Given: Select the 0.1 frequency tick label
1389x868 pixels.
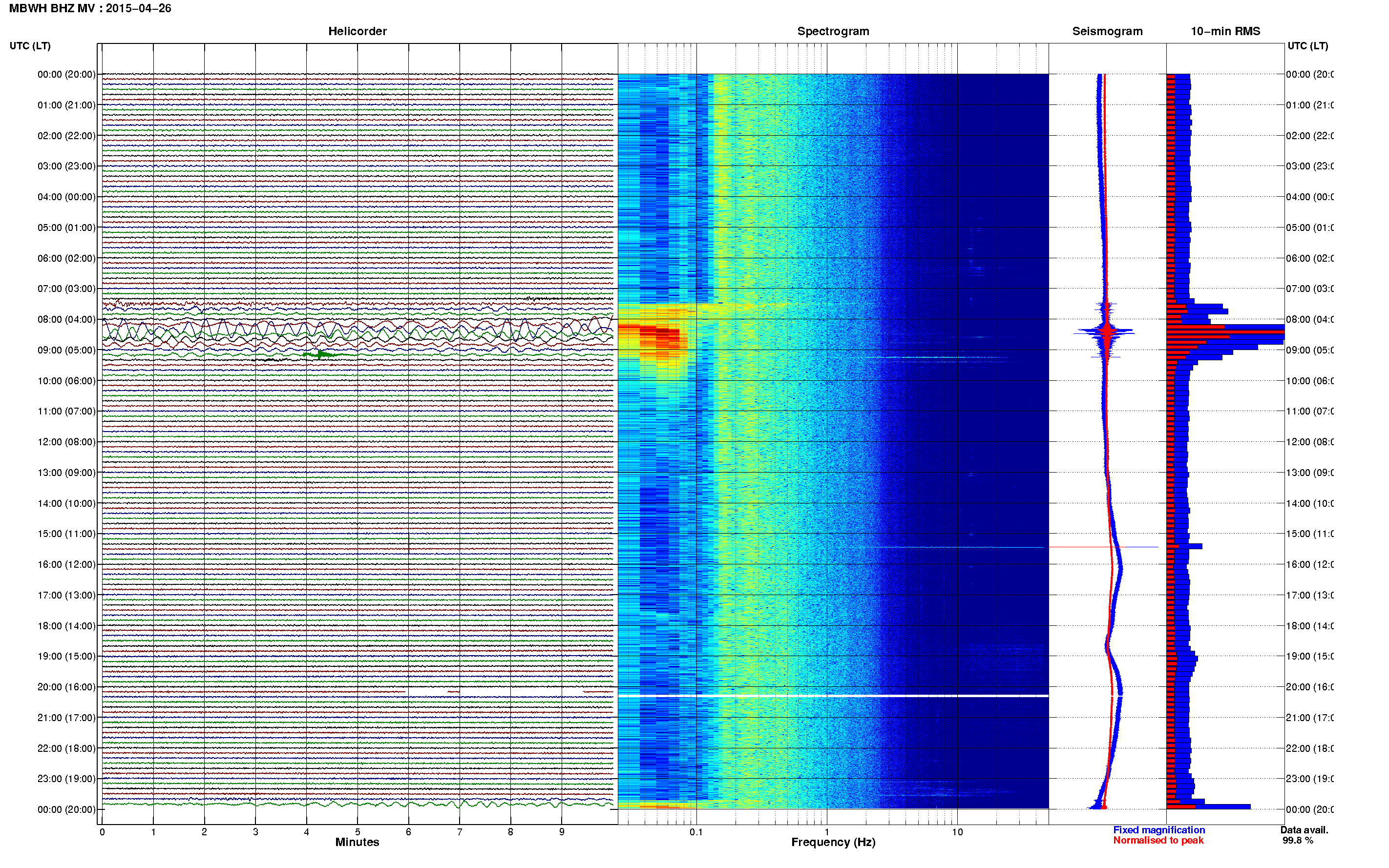Looking at the screenshot, I should click(x=696, y=832).
